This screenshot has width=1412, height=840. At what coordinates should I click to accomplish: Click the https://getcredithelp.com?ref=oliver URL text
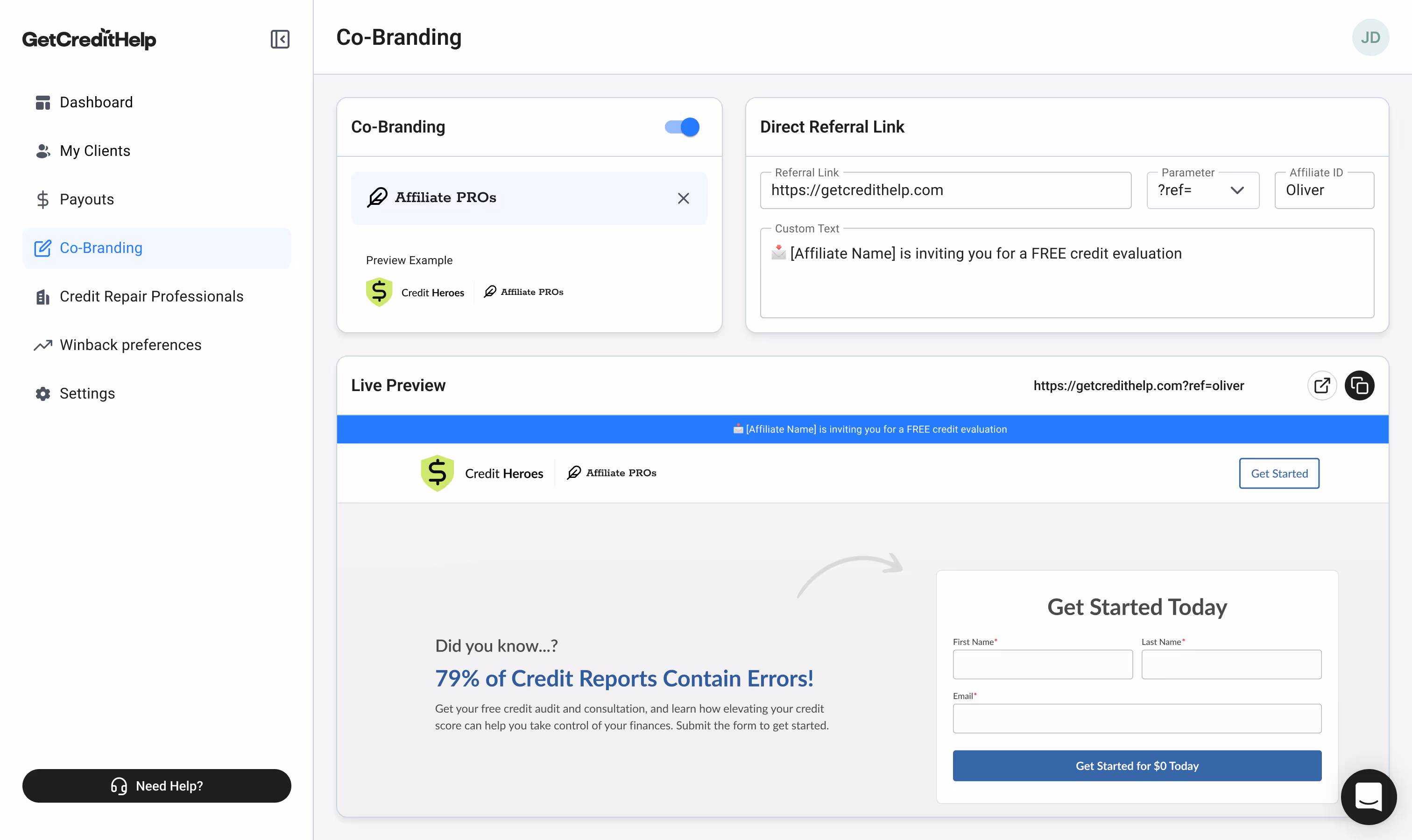pos(1138,385)
